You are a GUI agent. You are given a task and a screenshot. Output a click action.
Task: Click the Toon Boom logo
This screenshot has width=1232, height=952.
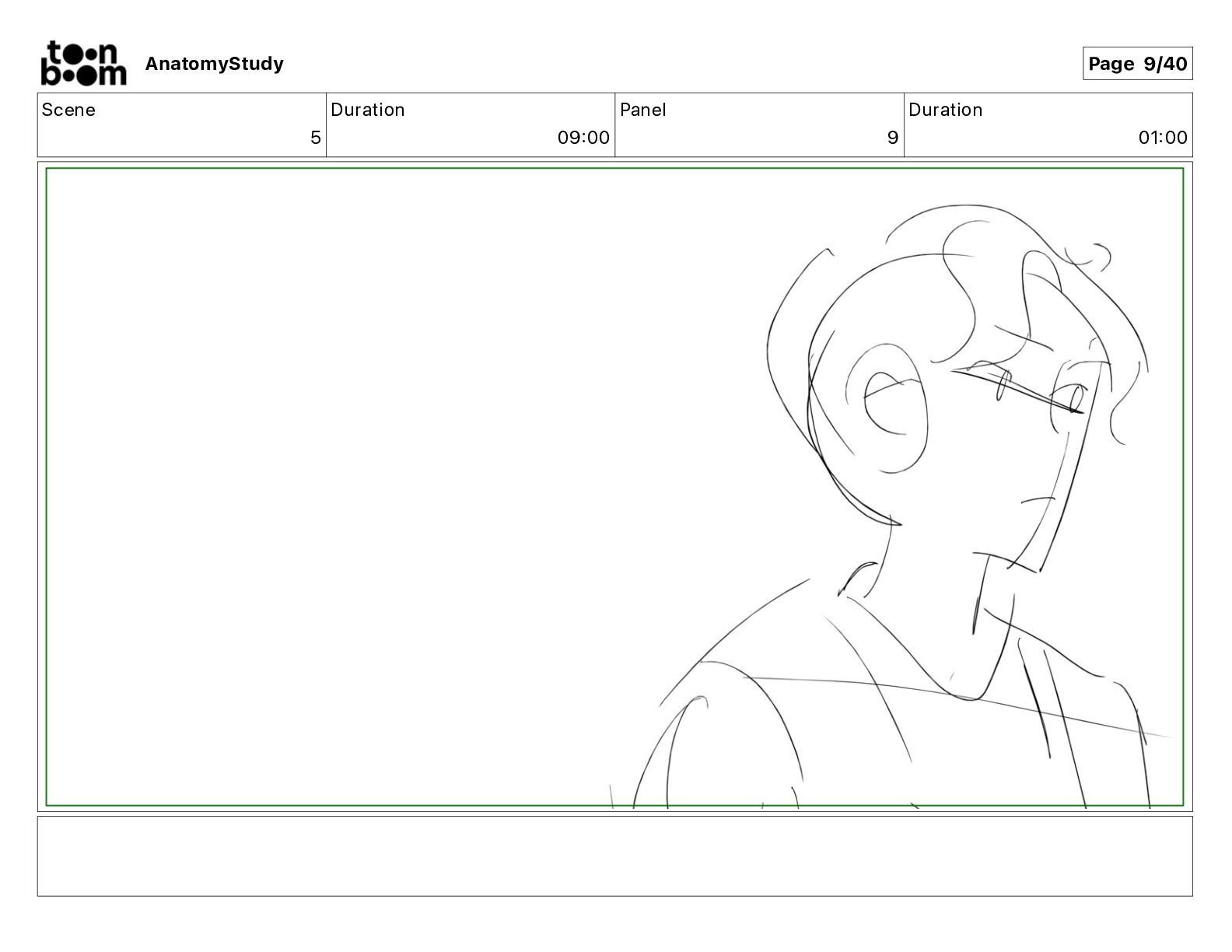click(83, 63)
